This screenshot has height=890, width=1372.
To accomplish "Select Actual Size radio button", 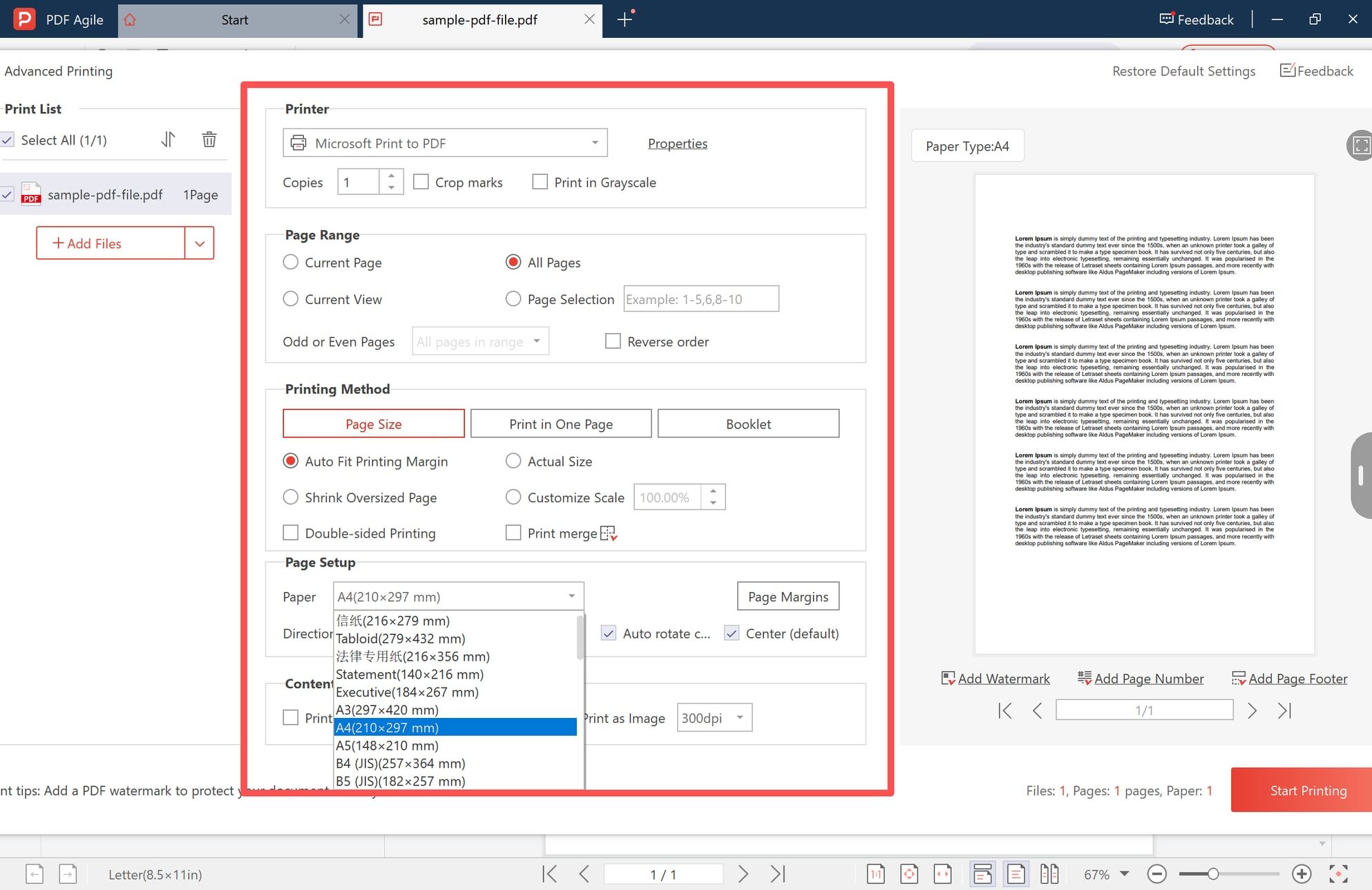I will tap(513, 461).
